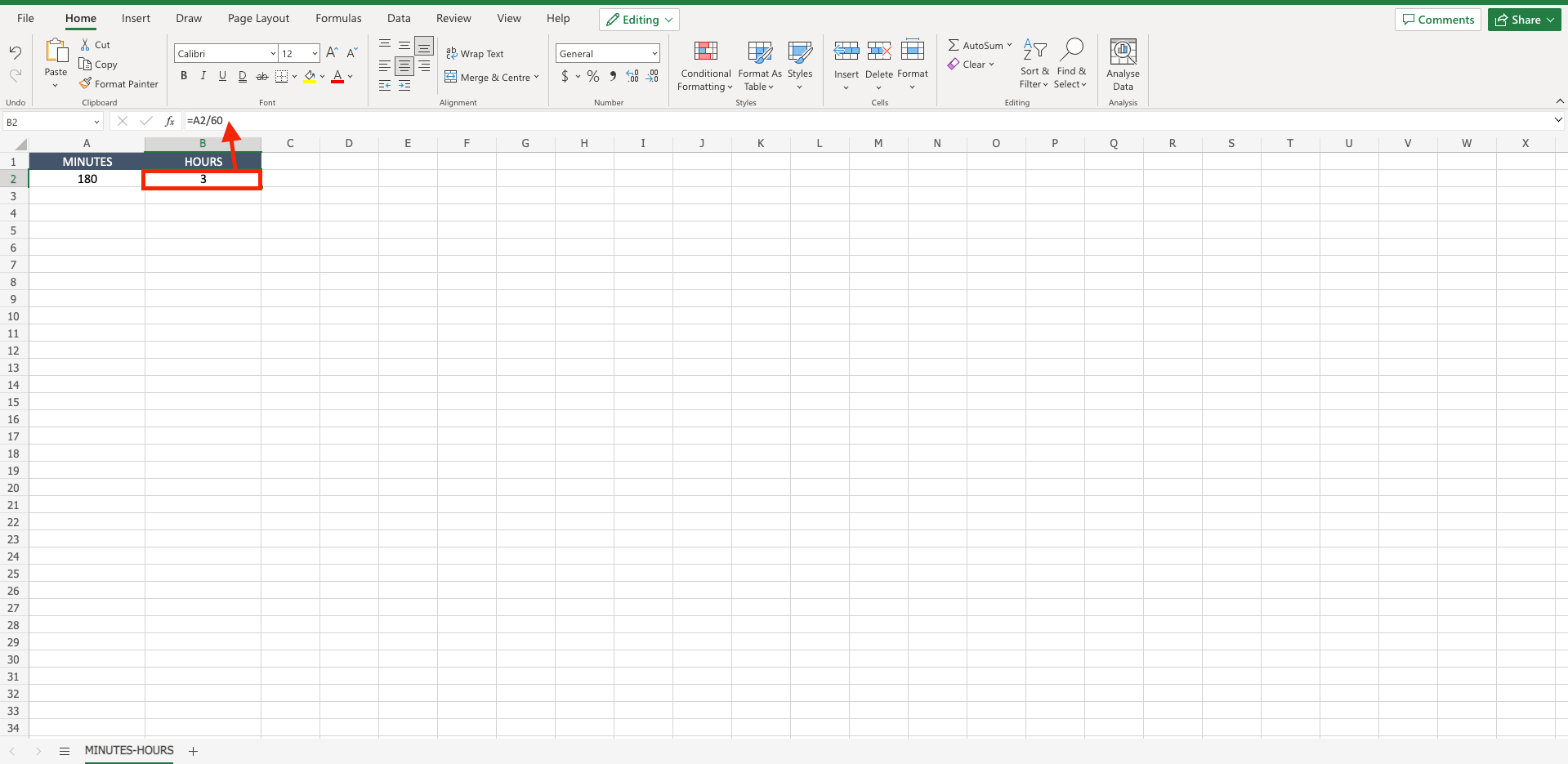Toggle italic formatting
The width and height of the screenshot is (1568, 764).
(203, 75)
